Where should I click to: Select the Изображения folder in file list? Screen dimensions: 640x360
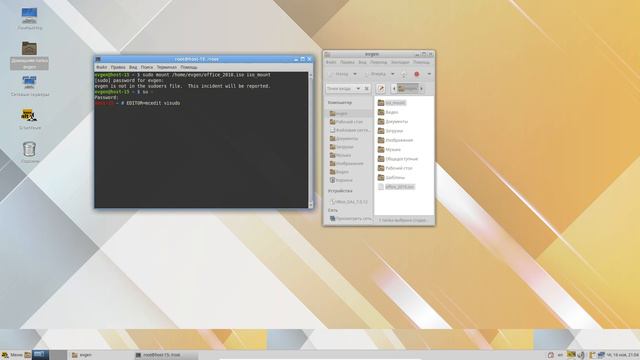[395, 140]
